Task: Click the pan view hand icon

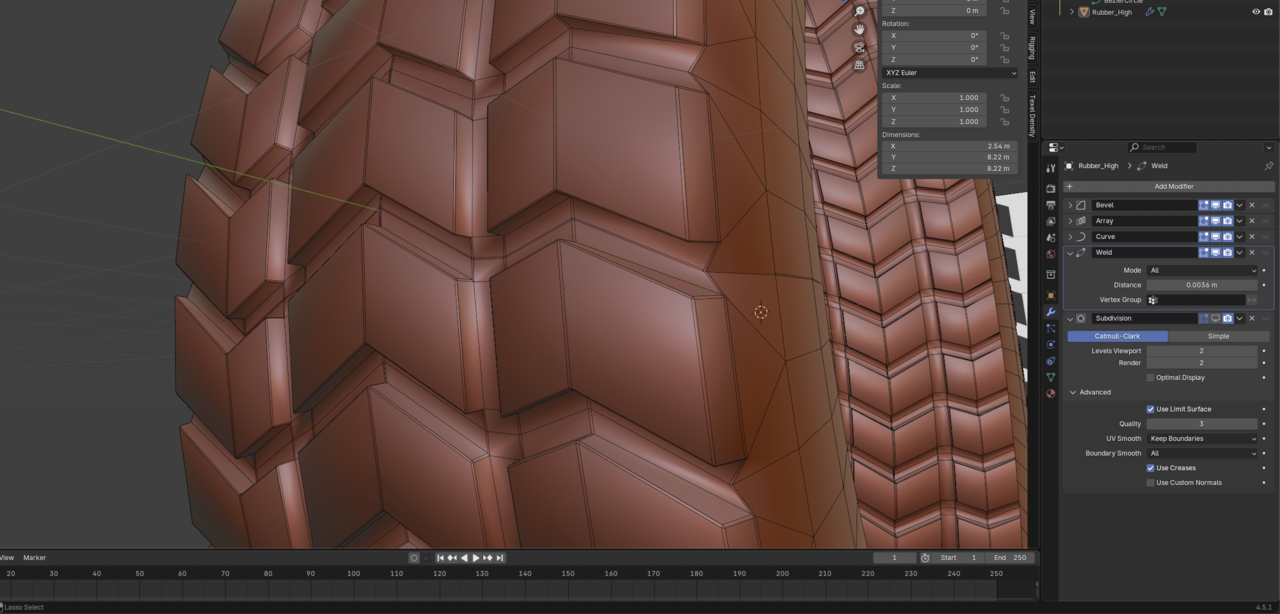Action: click(859, 29)
